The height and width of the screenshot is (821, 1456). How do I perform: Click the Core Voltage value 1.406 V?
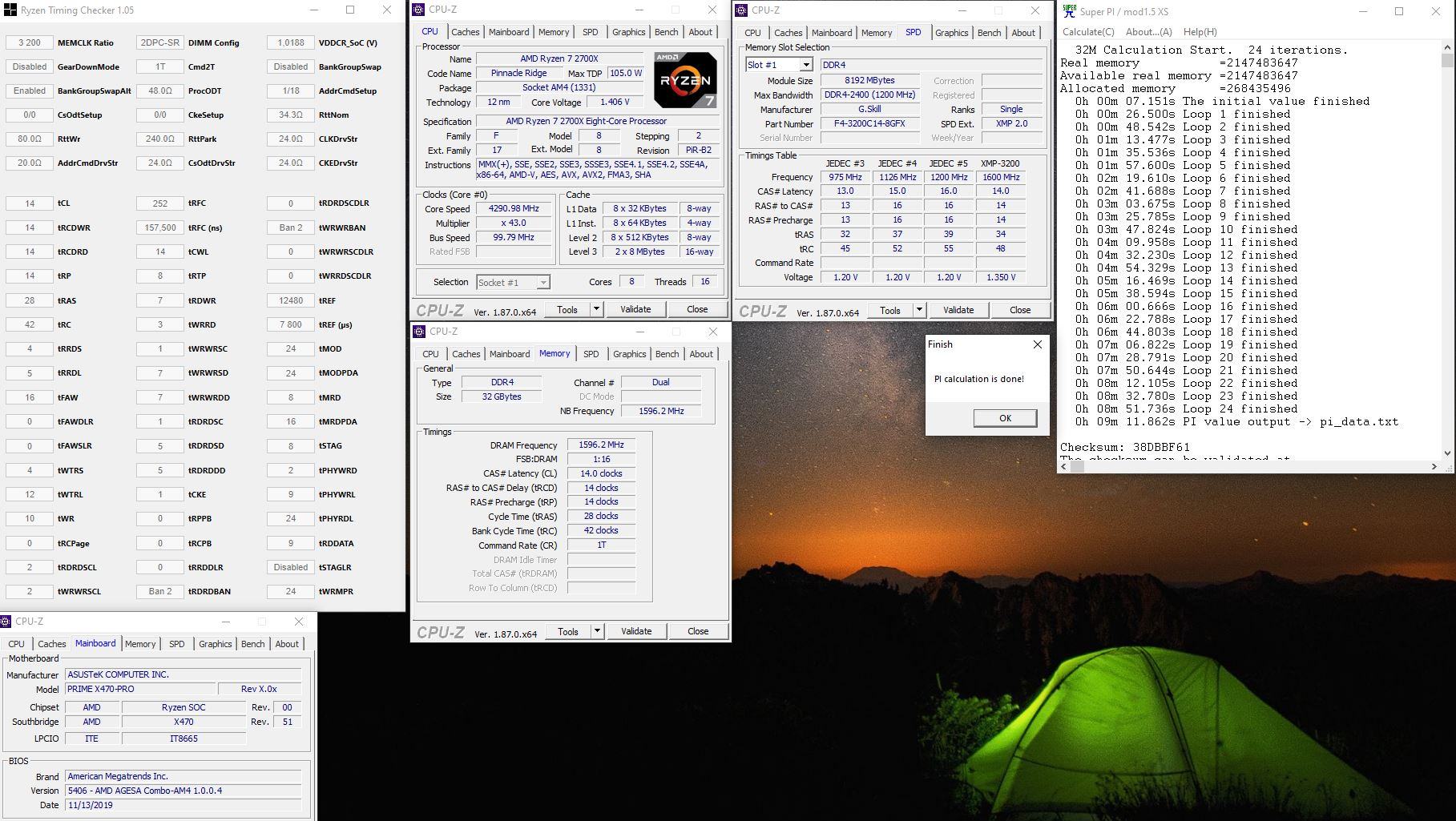coord(615,102)
